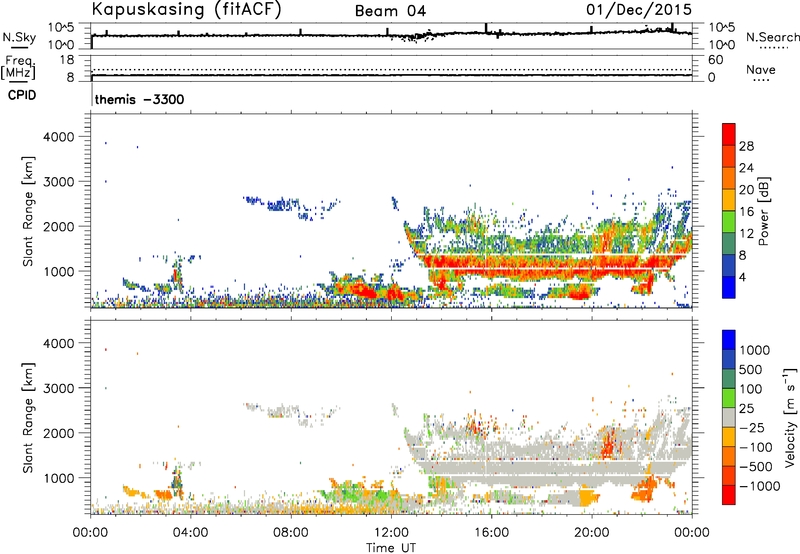
Task: Click the blue top of velocity color bar
Action: coord(729,340)
